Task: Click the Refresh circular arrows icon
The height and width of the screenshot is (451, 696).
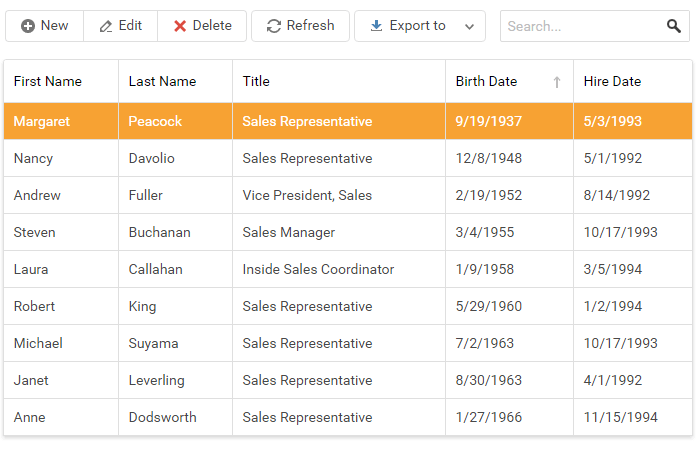Action: [x=273, y=26]
